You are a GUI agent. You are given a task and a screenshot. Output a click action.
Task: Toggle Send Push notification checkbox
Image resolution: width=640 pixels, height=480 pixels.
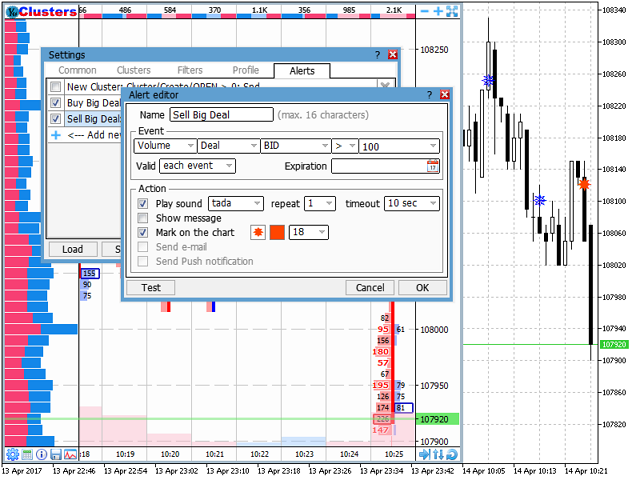coord(142,261)
